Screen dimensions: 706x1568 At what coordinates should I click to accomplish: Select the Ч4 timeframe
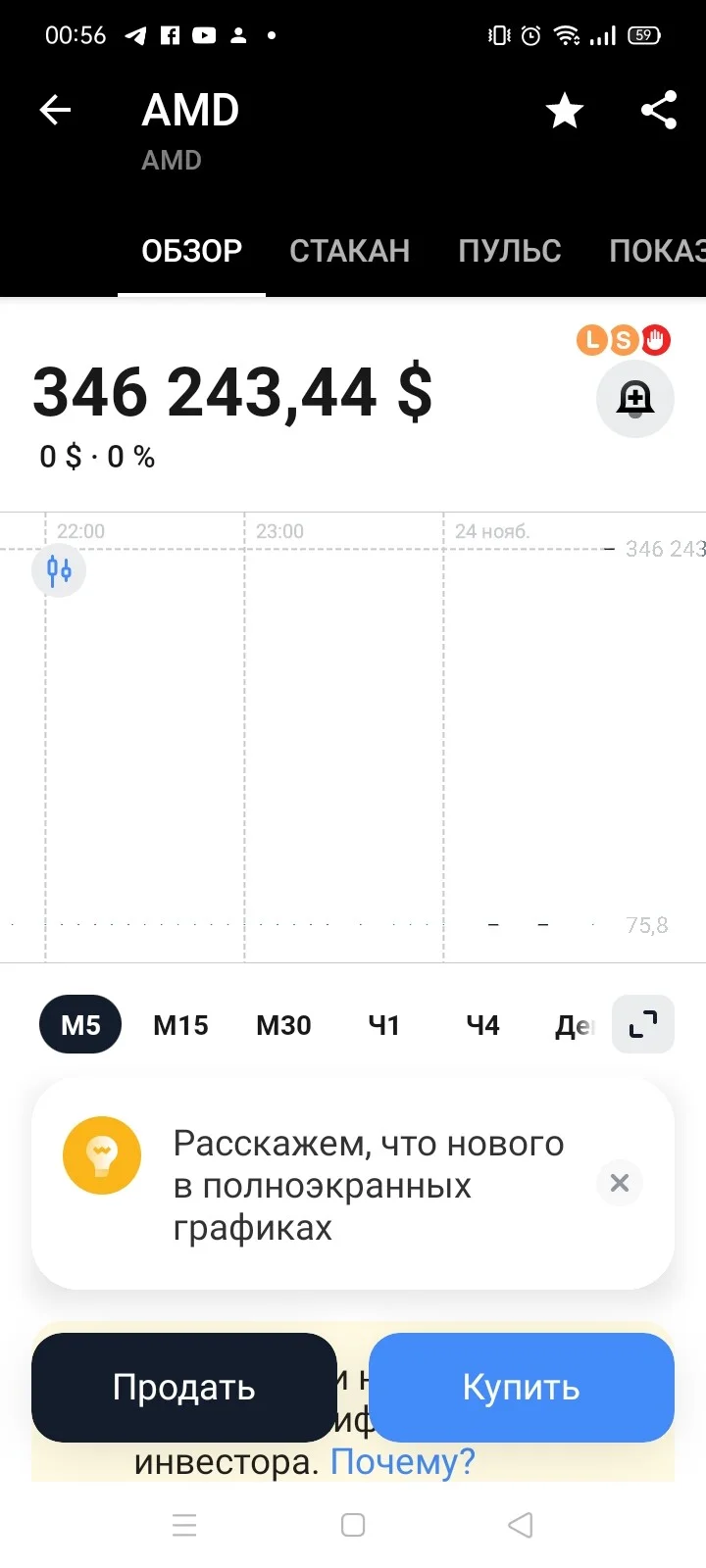[482, 1025]
